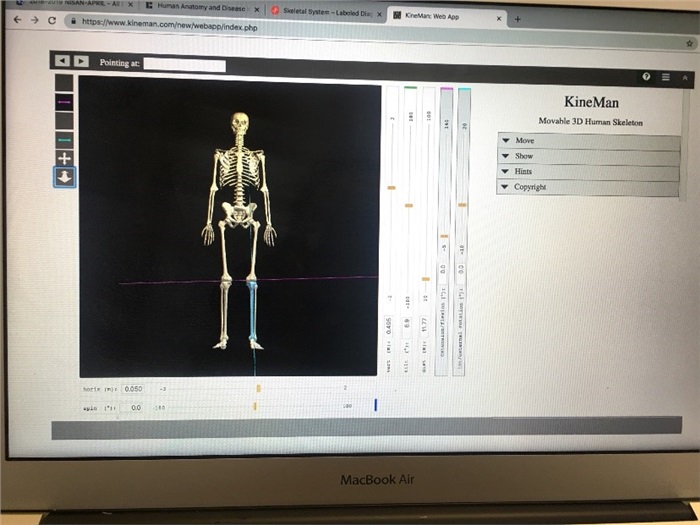This screenshot has height=525, width=700.
Task: Bookmark page with the star icon
Action: (689, 43)
